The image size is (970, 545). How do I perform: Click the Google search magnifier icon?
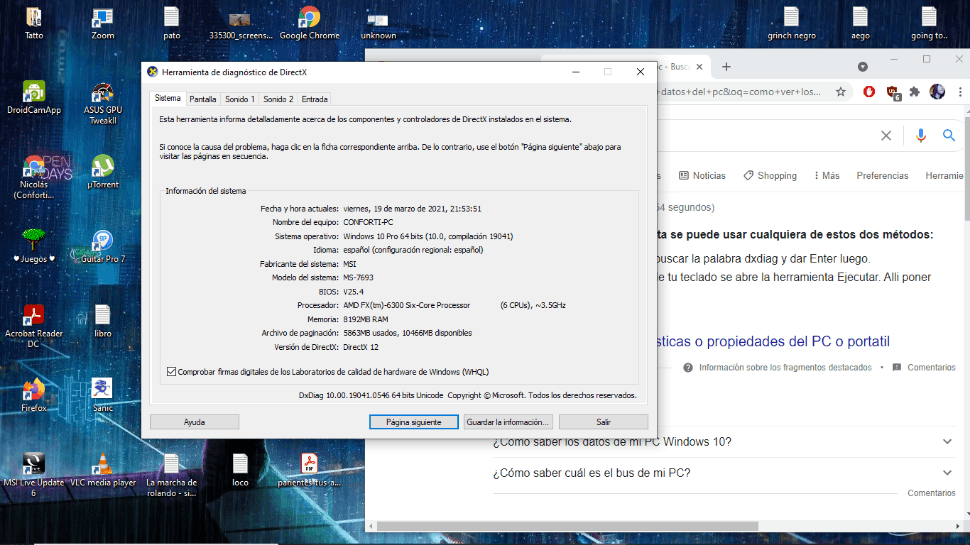pyautogui.click(x=949, y=135)
